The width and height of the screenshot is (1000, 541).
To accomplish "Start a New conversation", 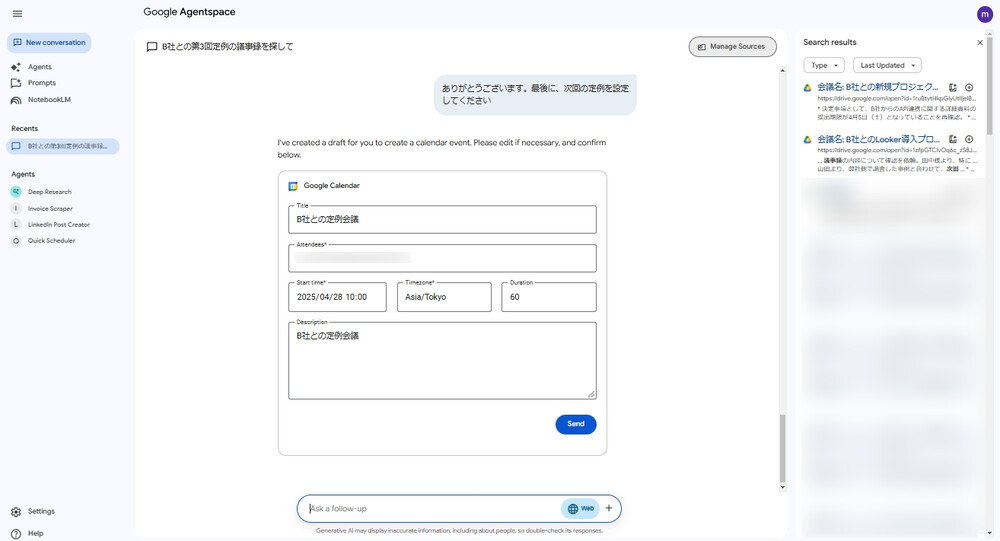I will (49, 43).
